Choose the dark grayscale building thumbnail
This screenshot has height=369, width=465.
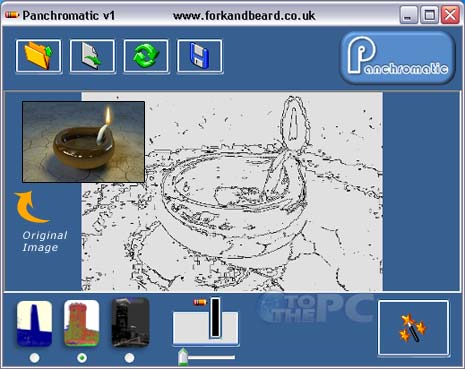tap(130, 322)
